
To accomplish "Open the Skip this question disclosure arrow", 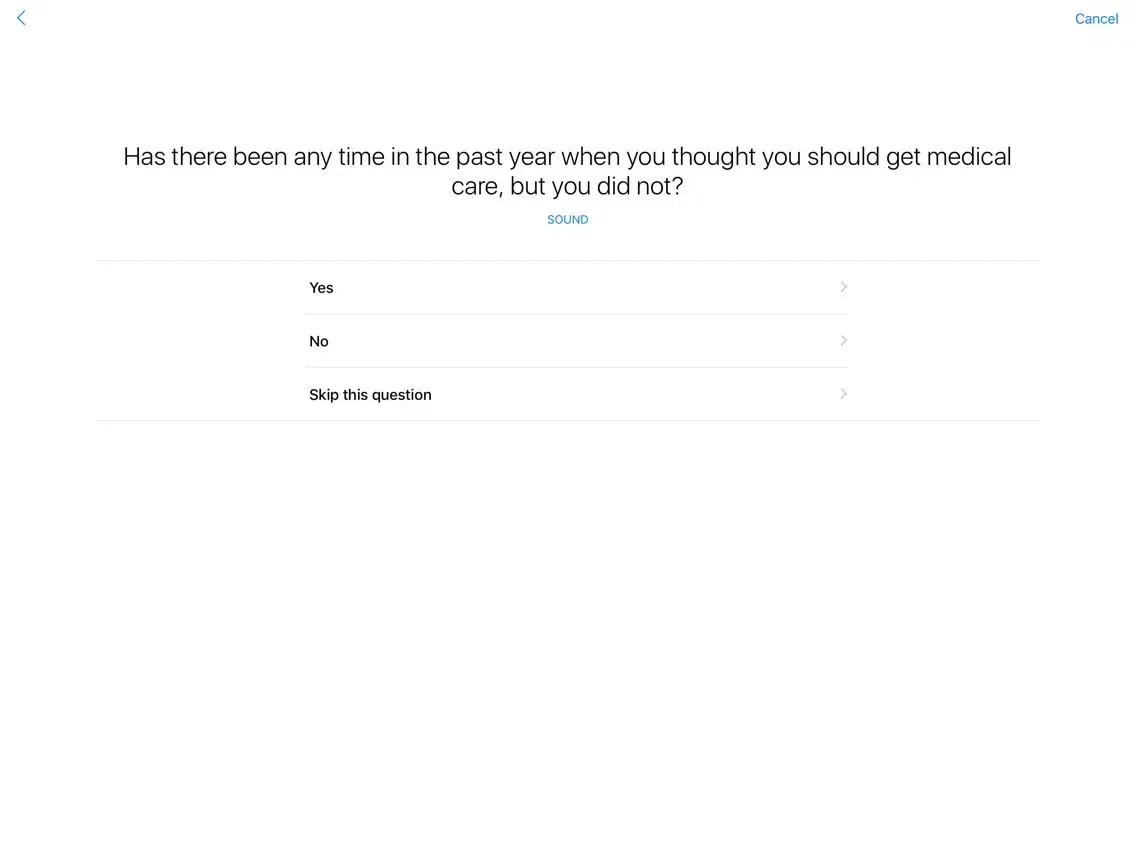I will [x=843, y=394].
